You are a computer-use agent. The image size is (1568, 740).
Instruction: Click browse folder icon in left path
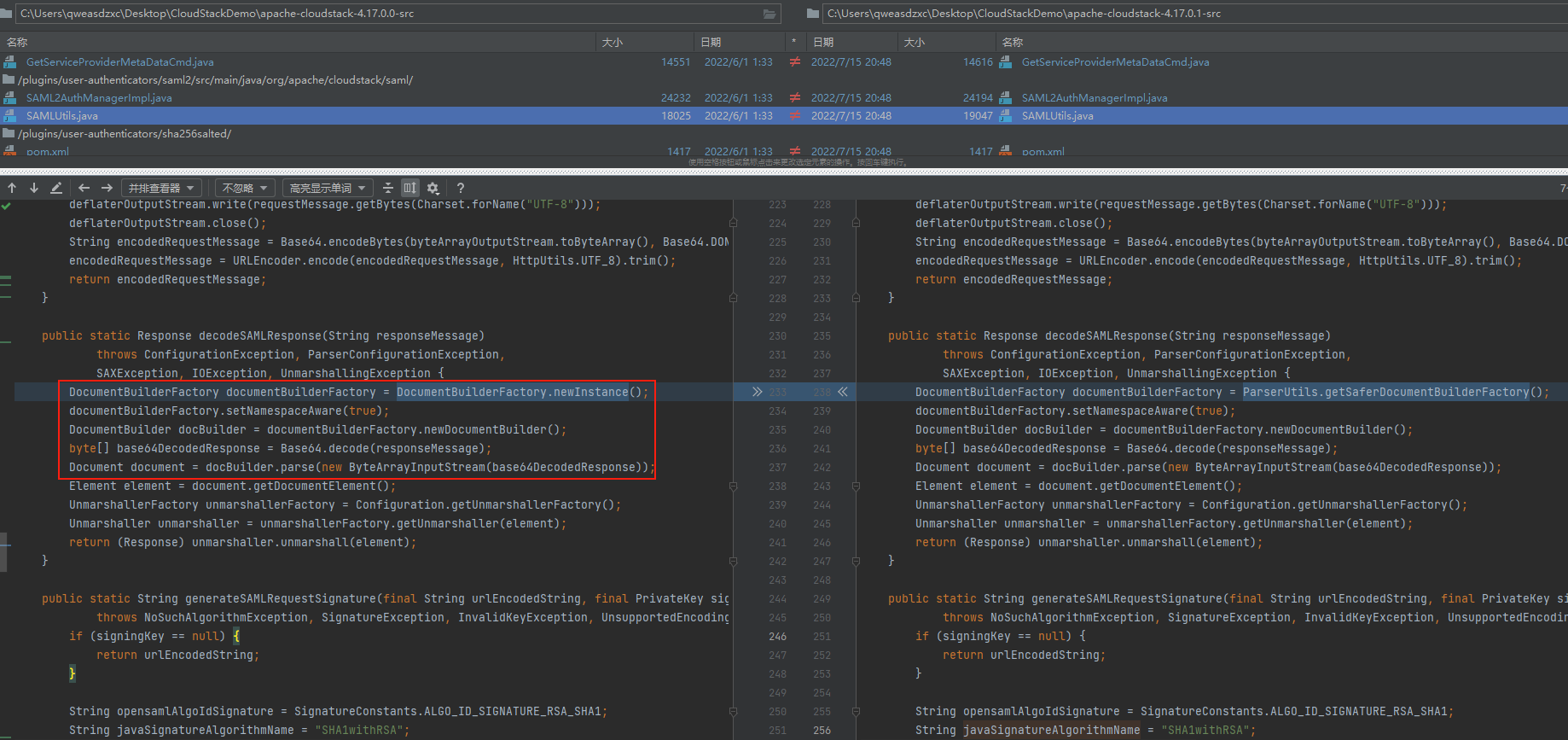(769, 14)
